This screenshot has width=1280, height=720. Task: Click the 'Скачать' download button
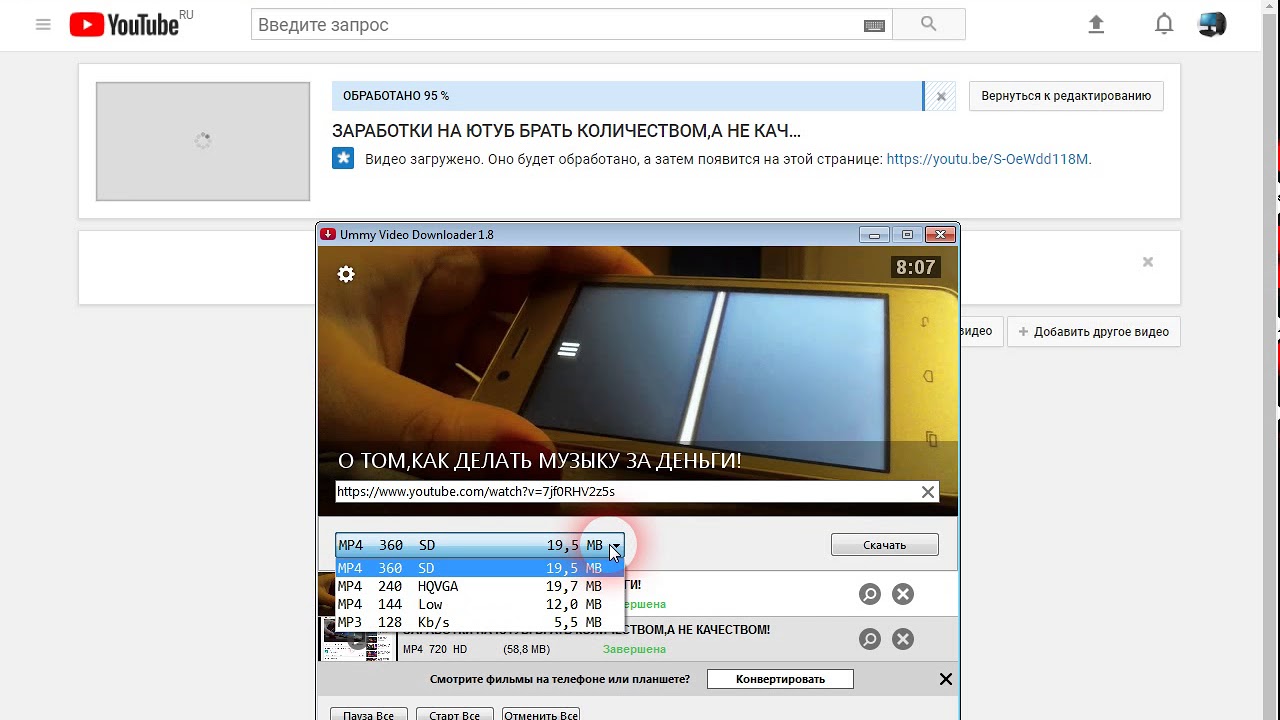tap(885, 545)
